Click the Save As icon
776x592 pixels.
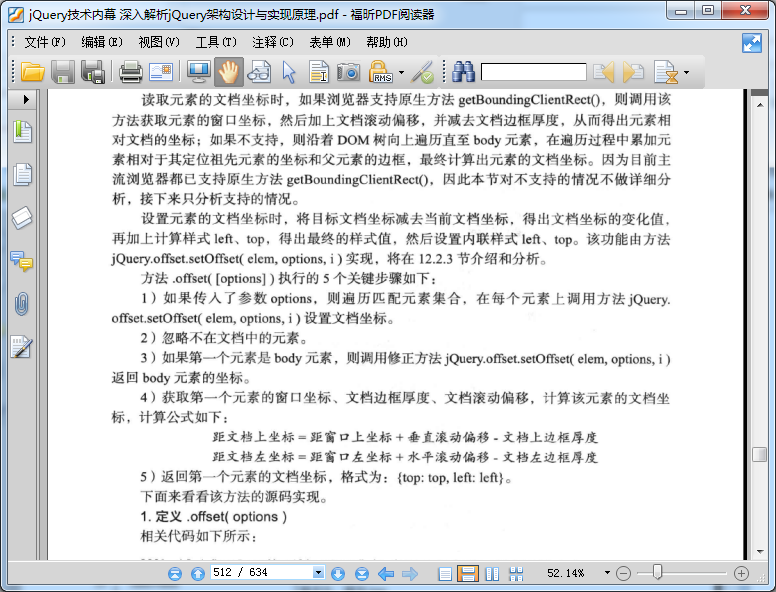[93, 72]
